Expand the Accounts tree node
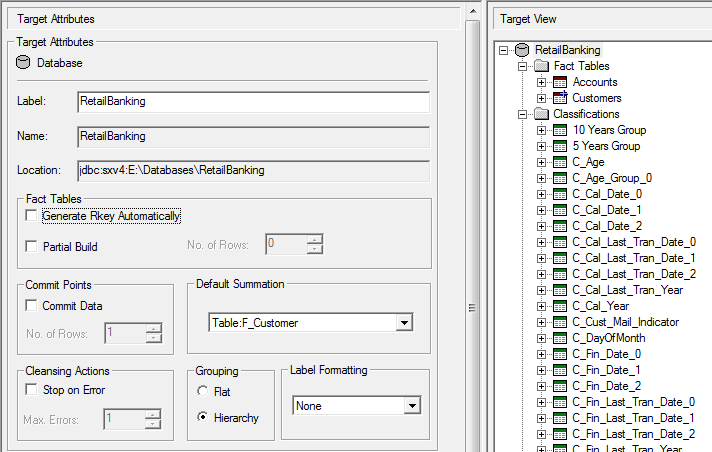 tap(541, 82)
